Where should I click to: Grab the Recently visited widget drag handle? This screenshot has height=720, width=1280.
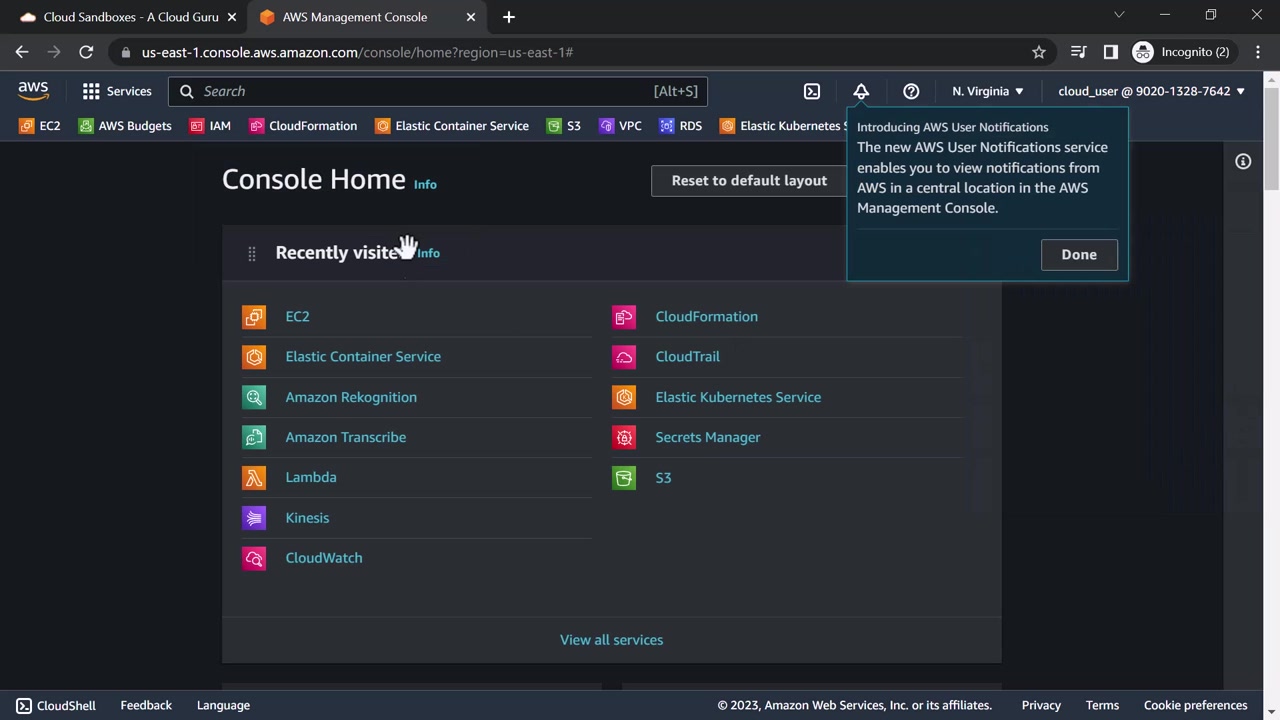[x=252, y=254]
